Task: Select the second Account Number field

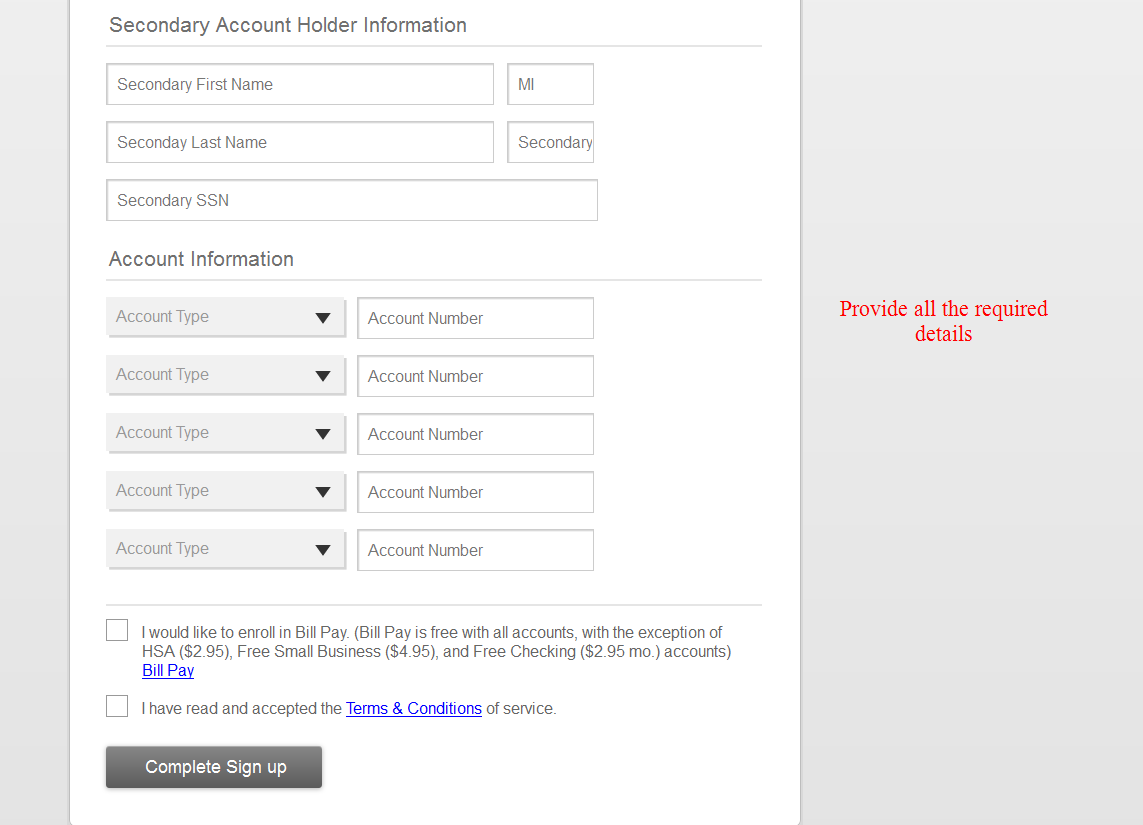Action: (475, 376)
